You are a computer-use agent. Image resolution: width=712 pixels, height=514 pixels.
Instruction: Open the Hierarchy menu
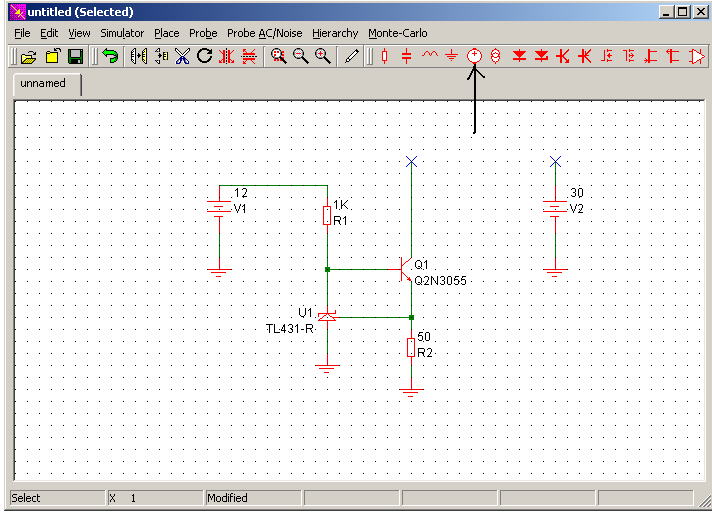point(335,33)
